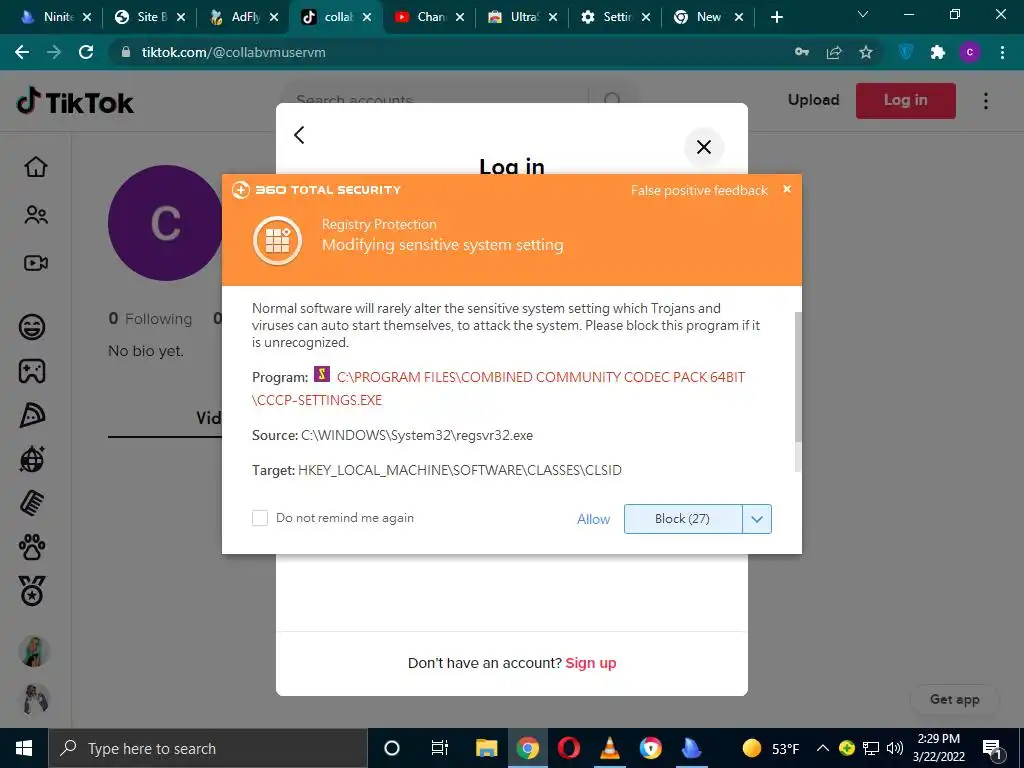Open TikTok header three-dot menu
Image resolution: width=1024 pixels, height=768 pixels.
985,101
